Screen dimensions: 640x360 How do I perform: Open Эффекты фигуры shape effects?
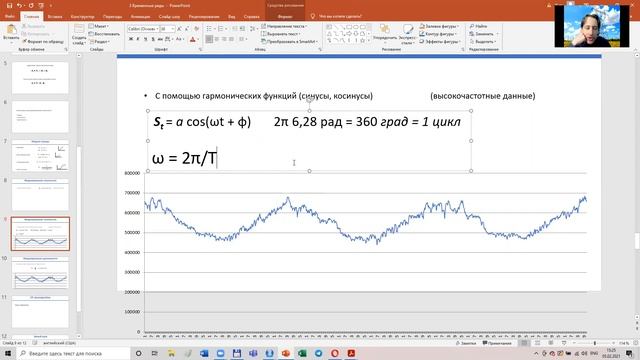(440, 42)
